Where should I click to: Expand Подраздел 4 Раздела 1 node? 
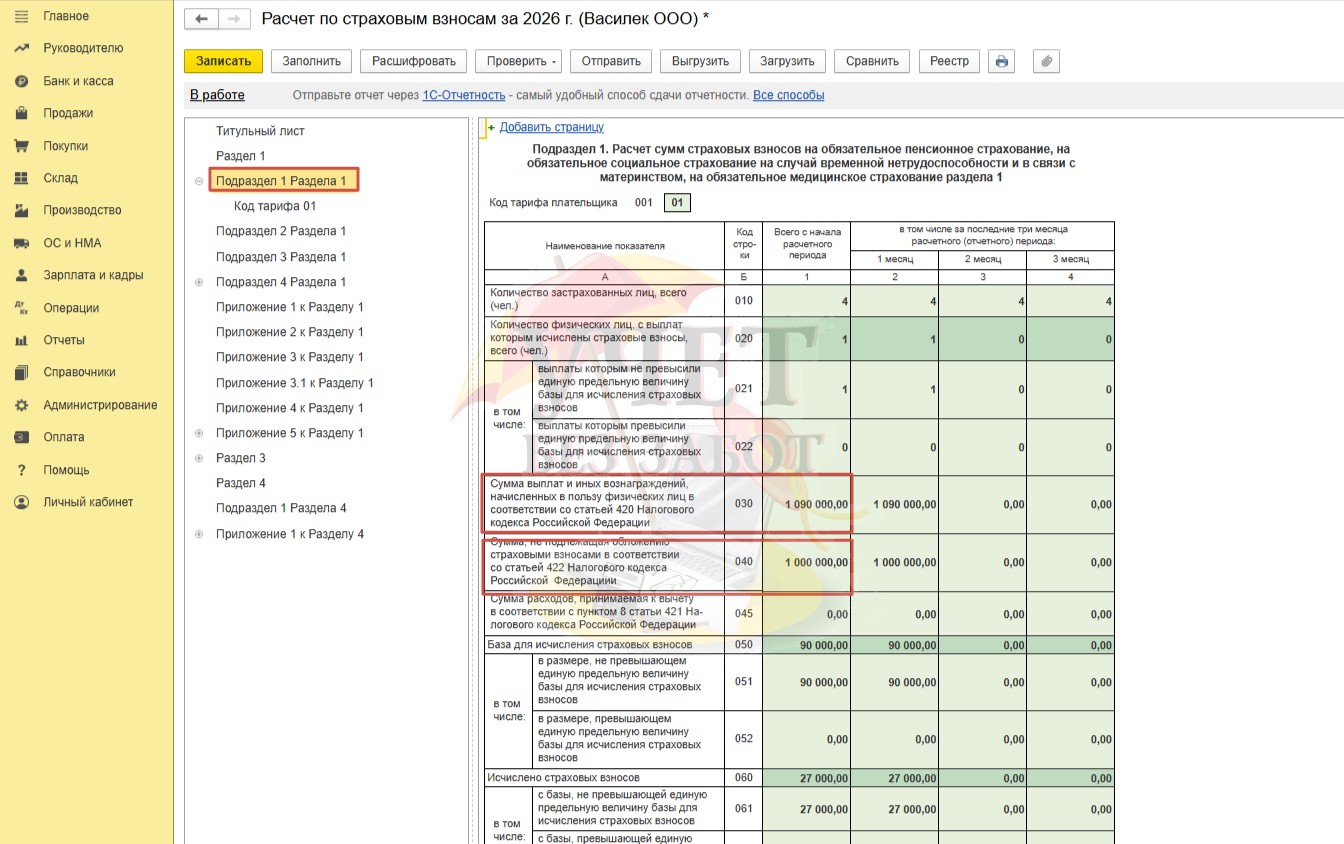coord(198,282)
